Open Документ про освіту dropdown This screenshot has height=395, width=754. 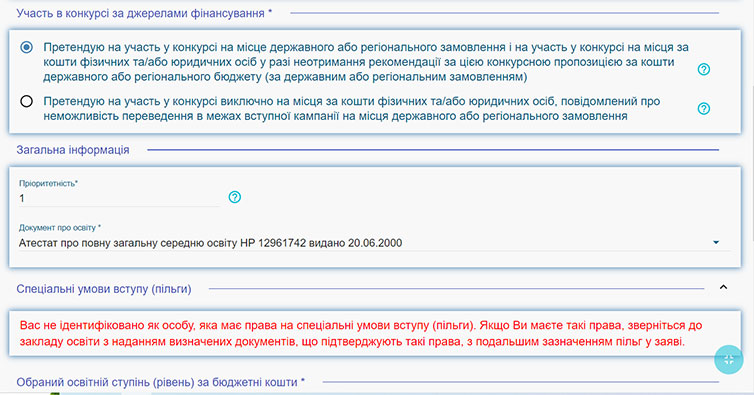tap(374, 243)
